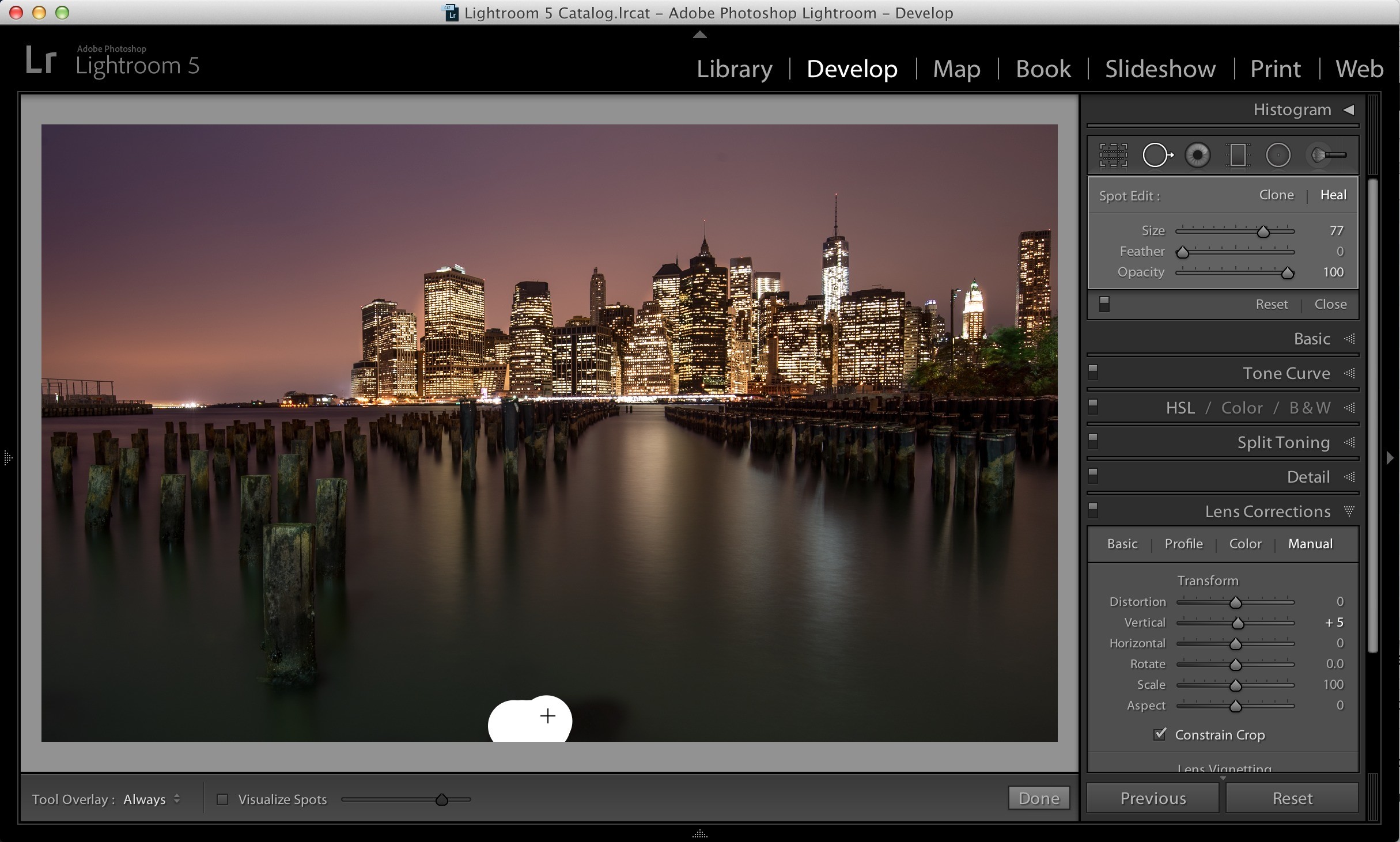
Task: Toggle the Spot Removal panel switch
Action: point(1104,304)
